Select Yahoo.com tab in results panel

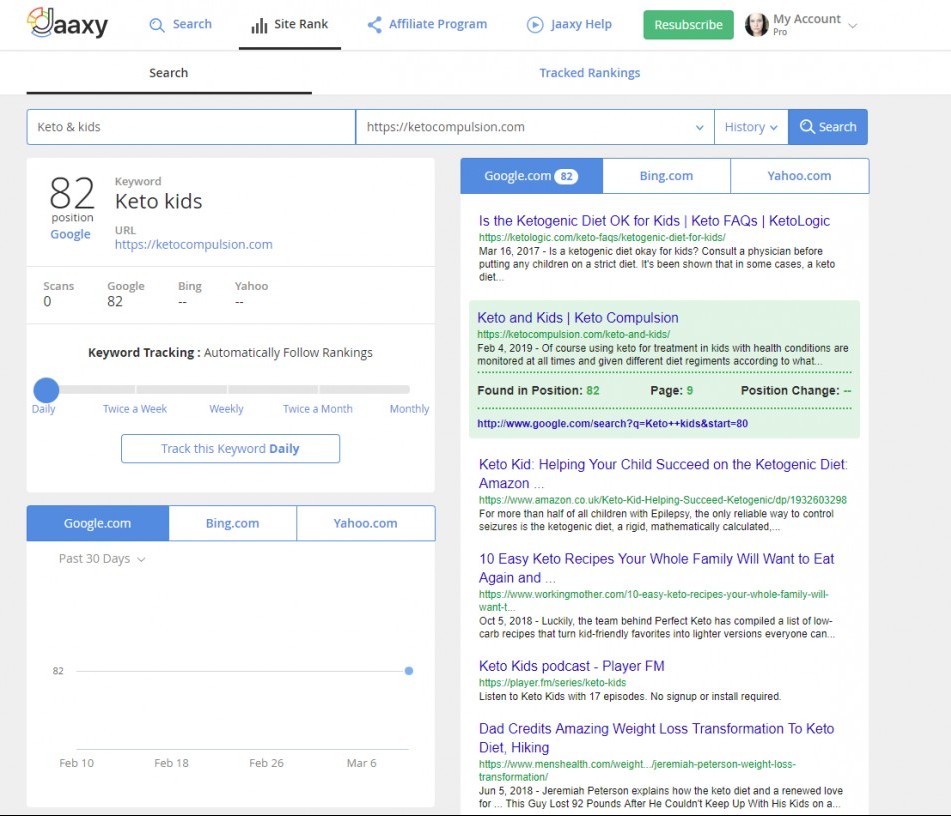[799, 176]
